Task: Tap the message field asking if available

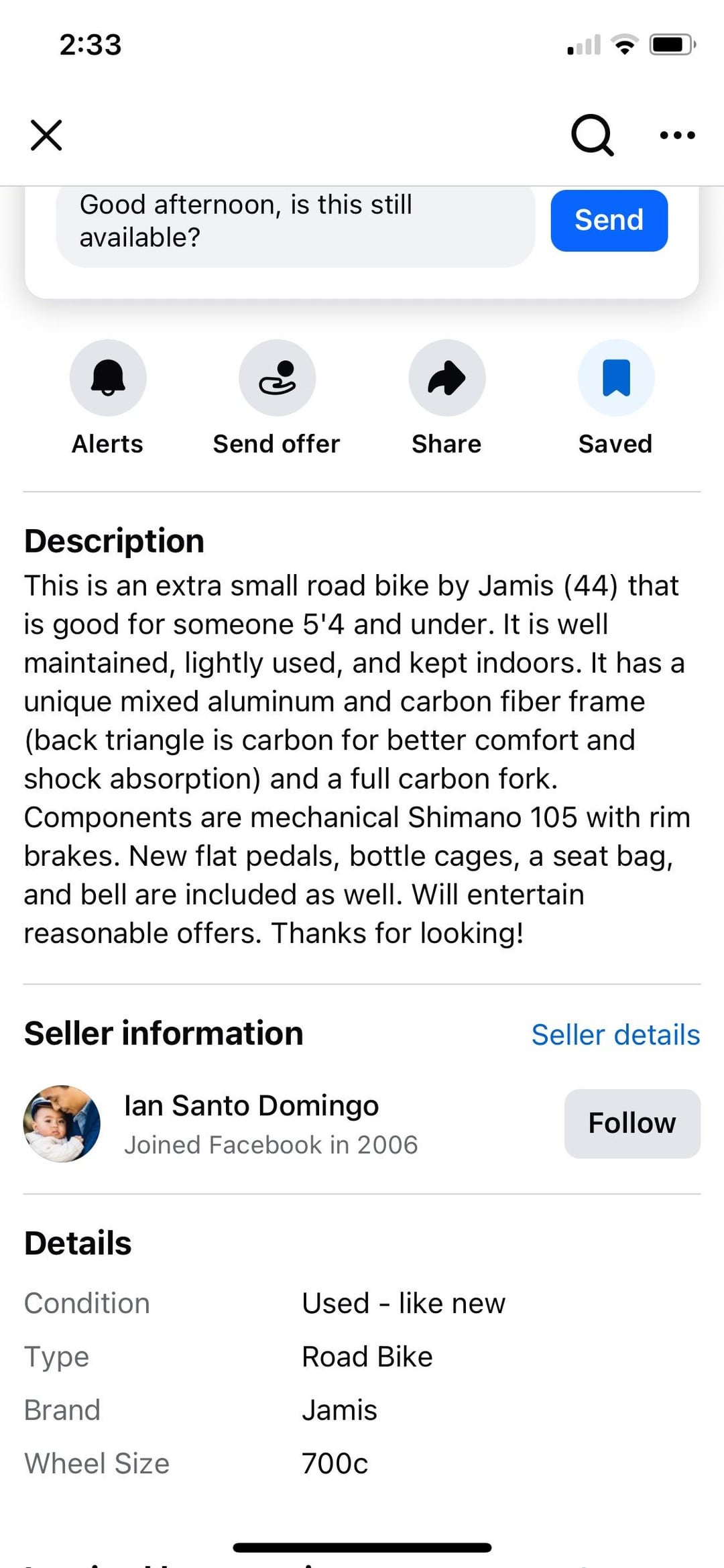Action: click(295, 221)
